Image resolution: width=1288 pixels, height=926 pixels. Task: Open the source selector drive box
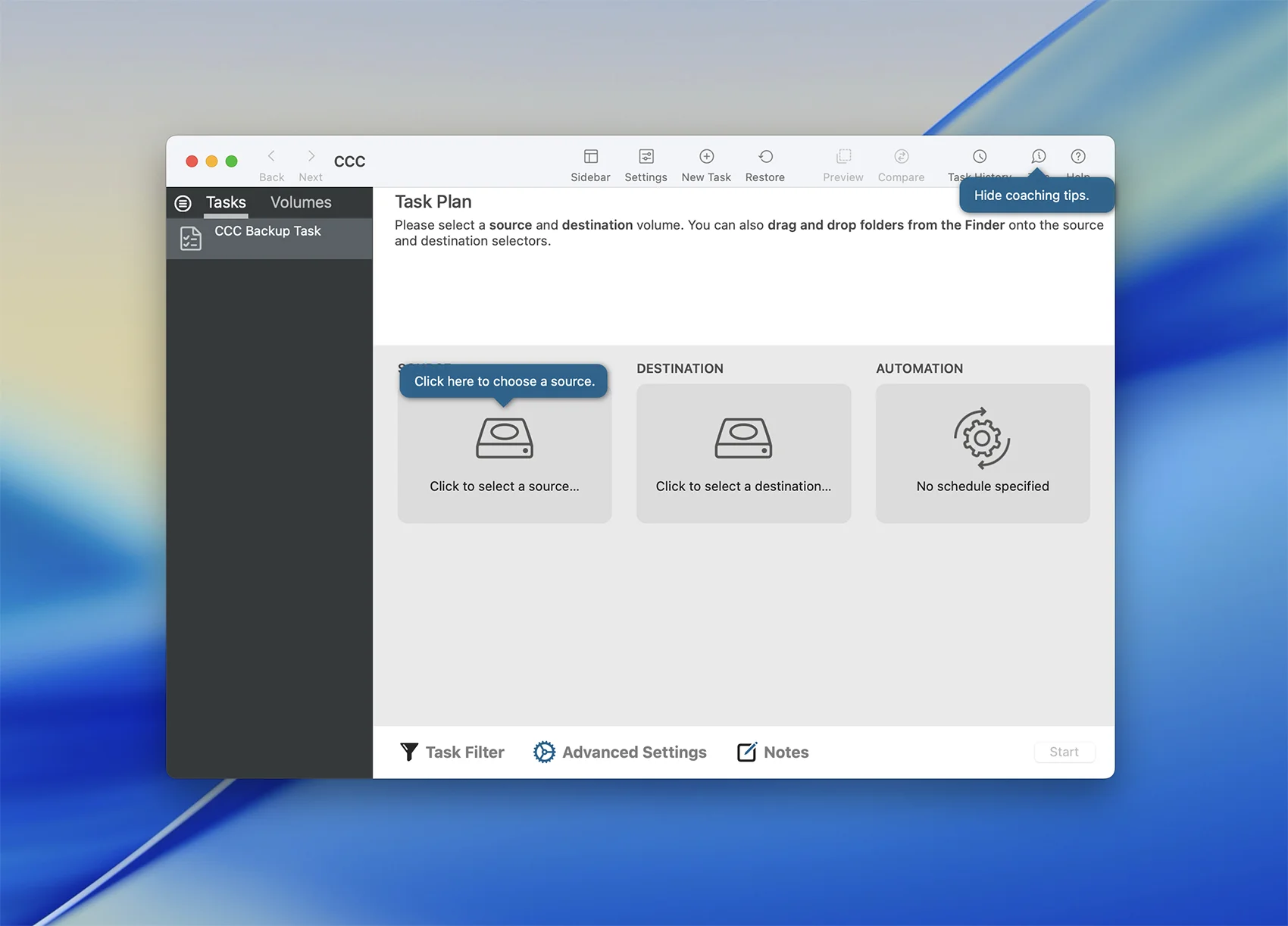(504, 455)
